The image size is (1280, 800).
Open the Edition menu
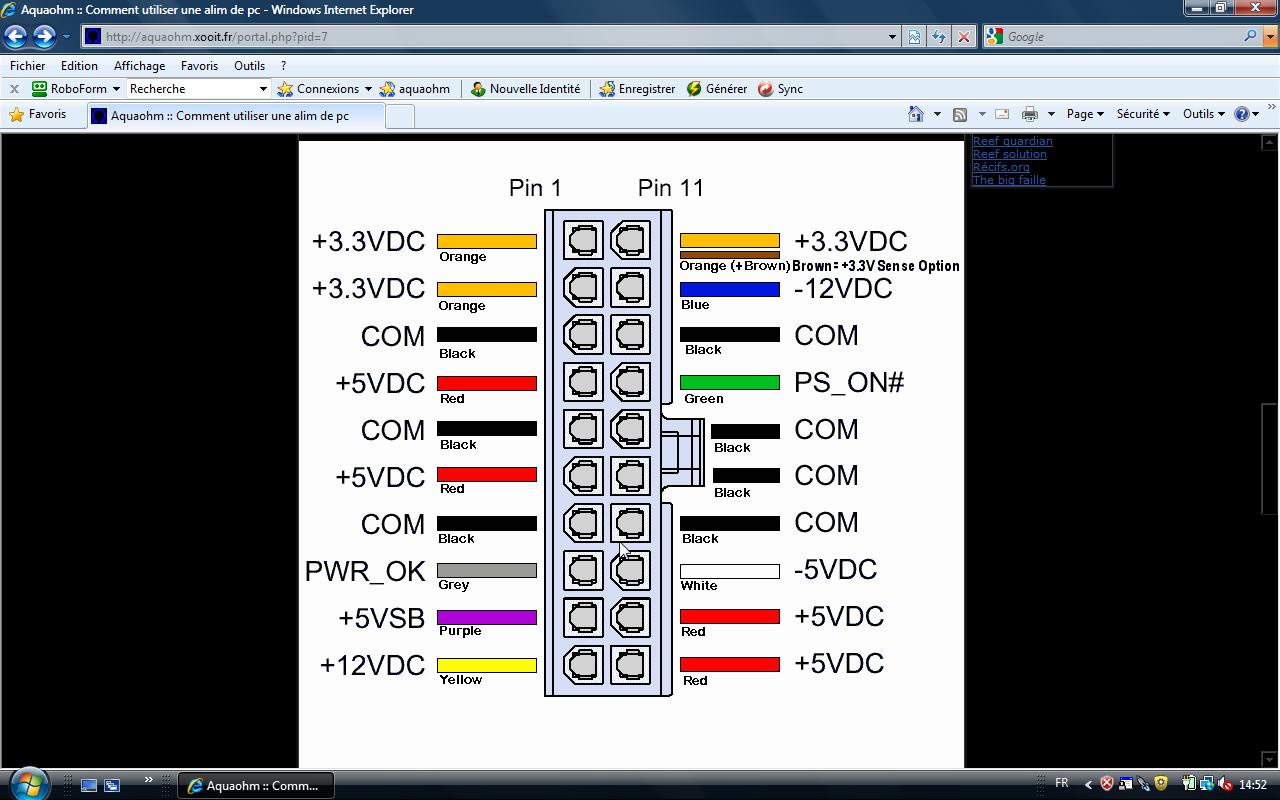click(79, 66)
